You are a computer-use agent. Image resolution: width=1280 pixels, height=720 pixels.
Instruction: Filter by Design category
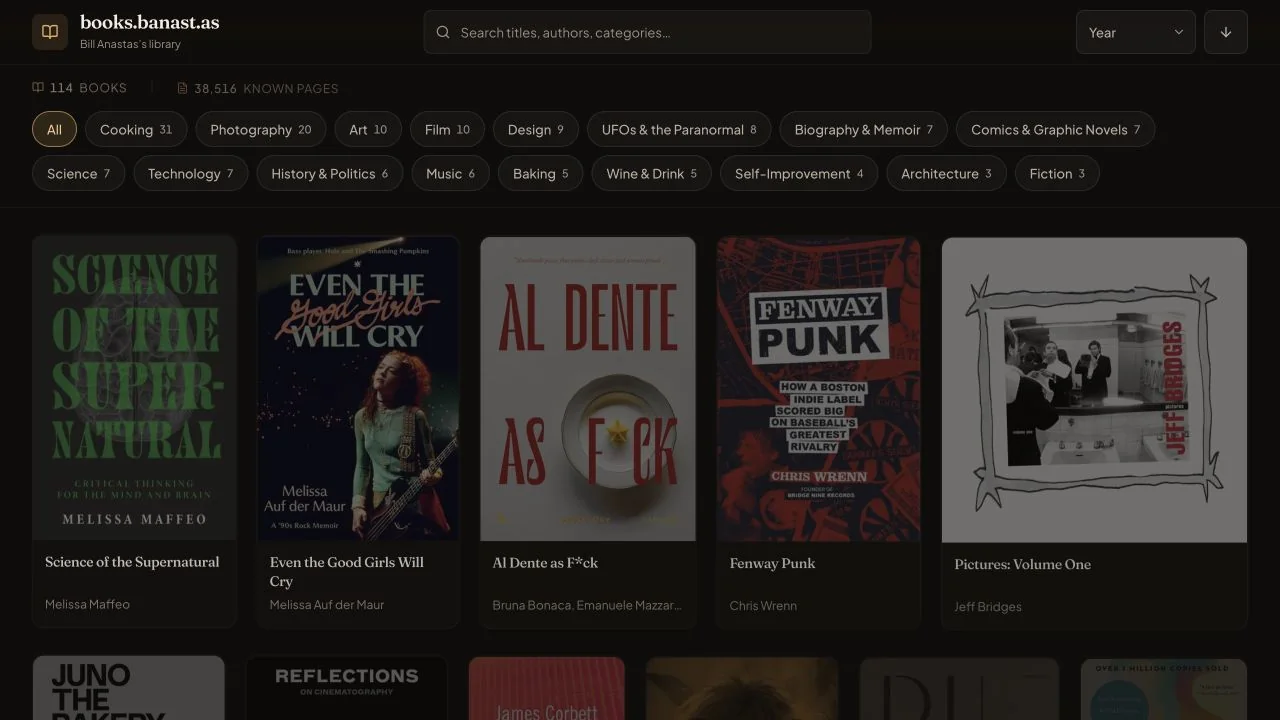(x=536, y=129)
